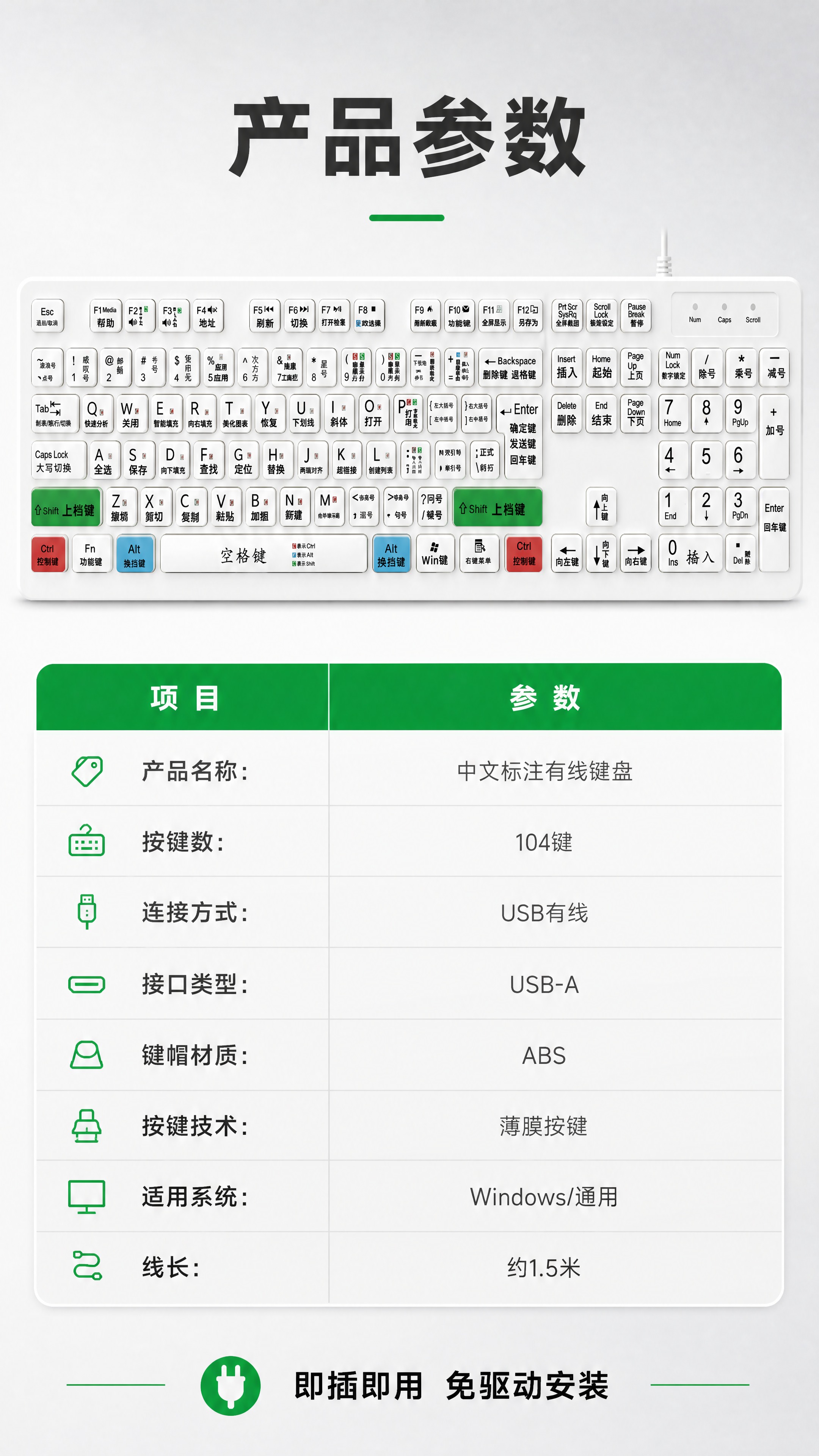Click the 向下键 down arrow key
The width and height of the screenshot is (819, 1456).
[601, 553]
